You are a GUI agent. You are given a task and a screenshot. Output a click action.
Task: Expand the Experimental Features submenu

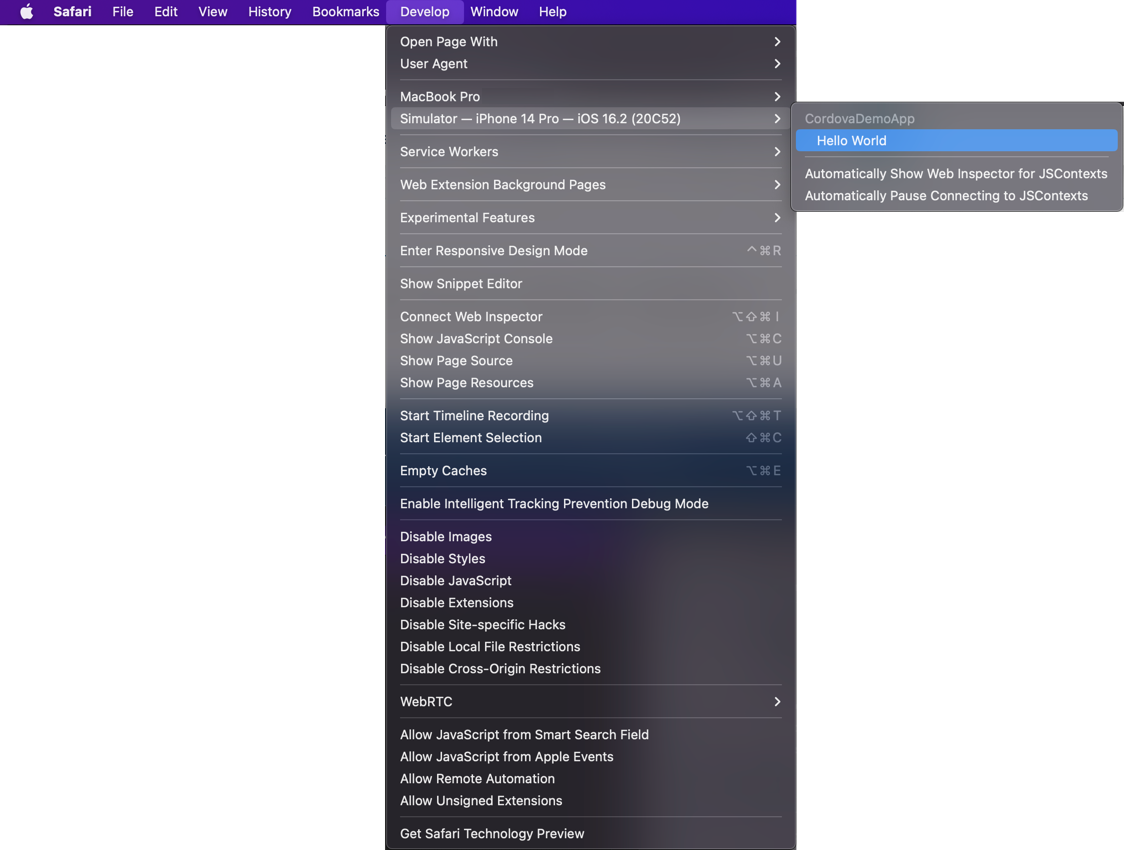(591, 218)
